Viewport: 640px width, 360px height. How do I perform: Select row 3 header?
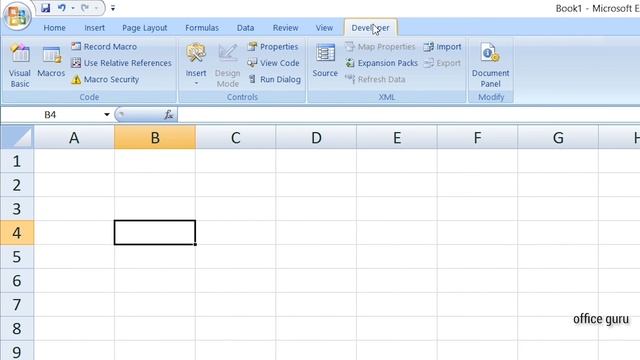[17, 209]
